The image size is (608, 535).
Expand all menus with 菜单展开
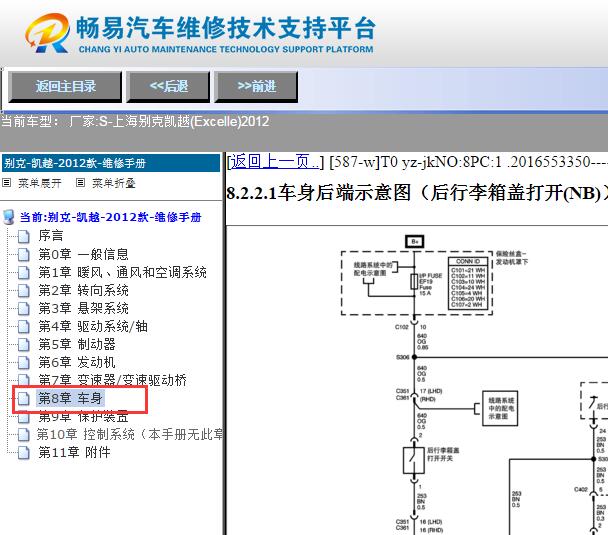click(x=40, y=183)
